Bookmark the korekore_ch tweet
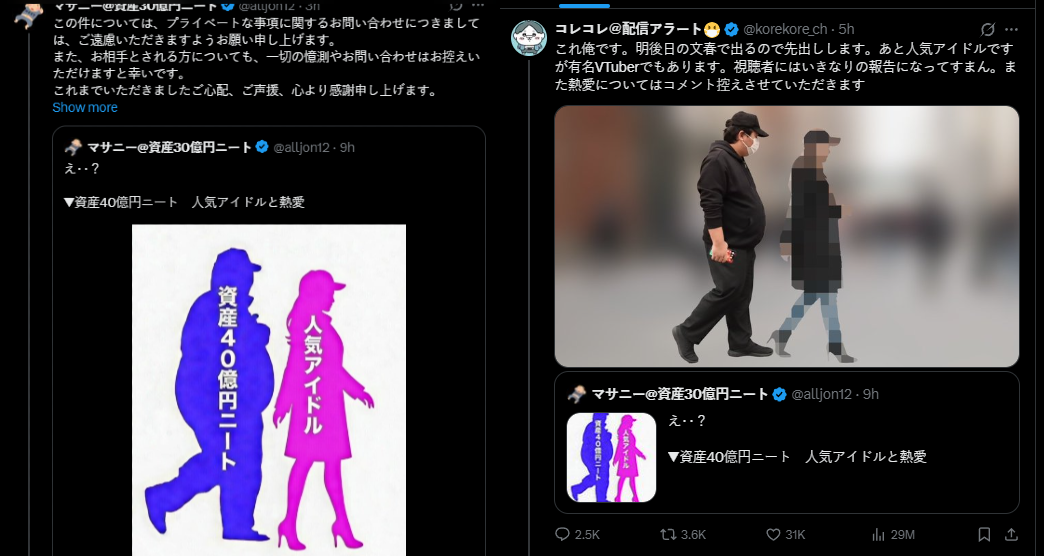 point(984,535)
